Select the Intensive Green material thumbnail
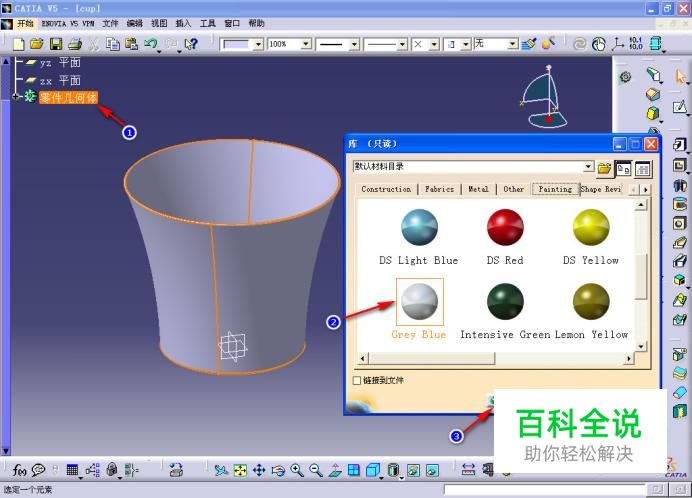692x498 pixels. pyautogui.click(x=505, y=302)
